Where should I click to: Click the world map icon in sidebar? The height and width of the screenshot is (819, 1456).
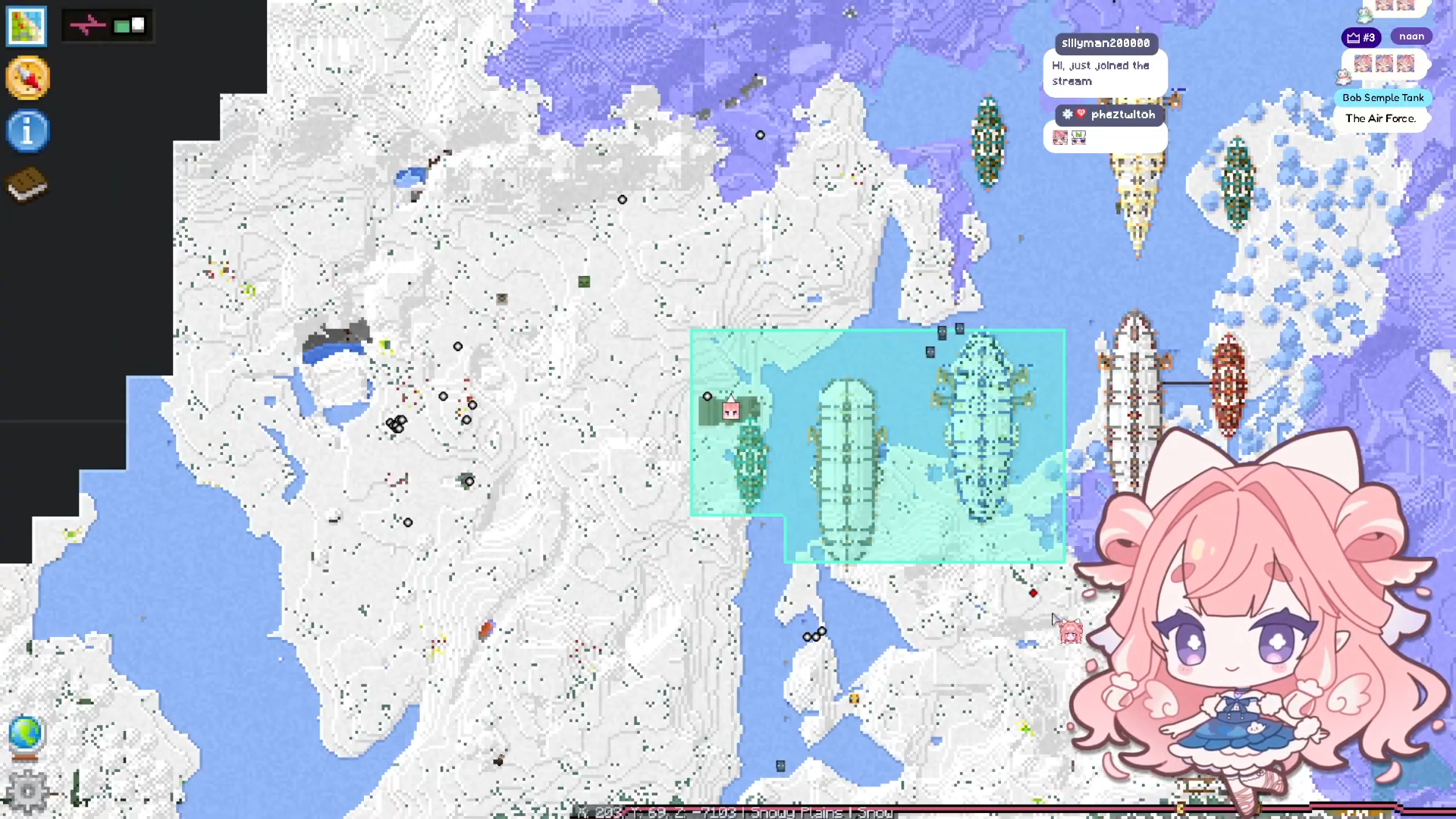(27, 26)
